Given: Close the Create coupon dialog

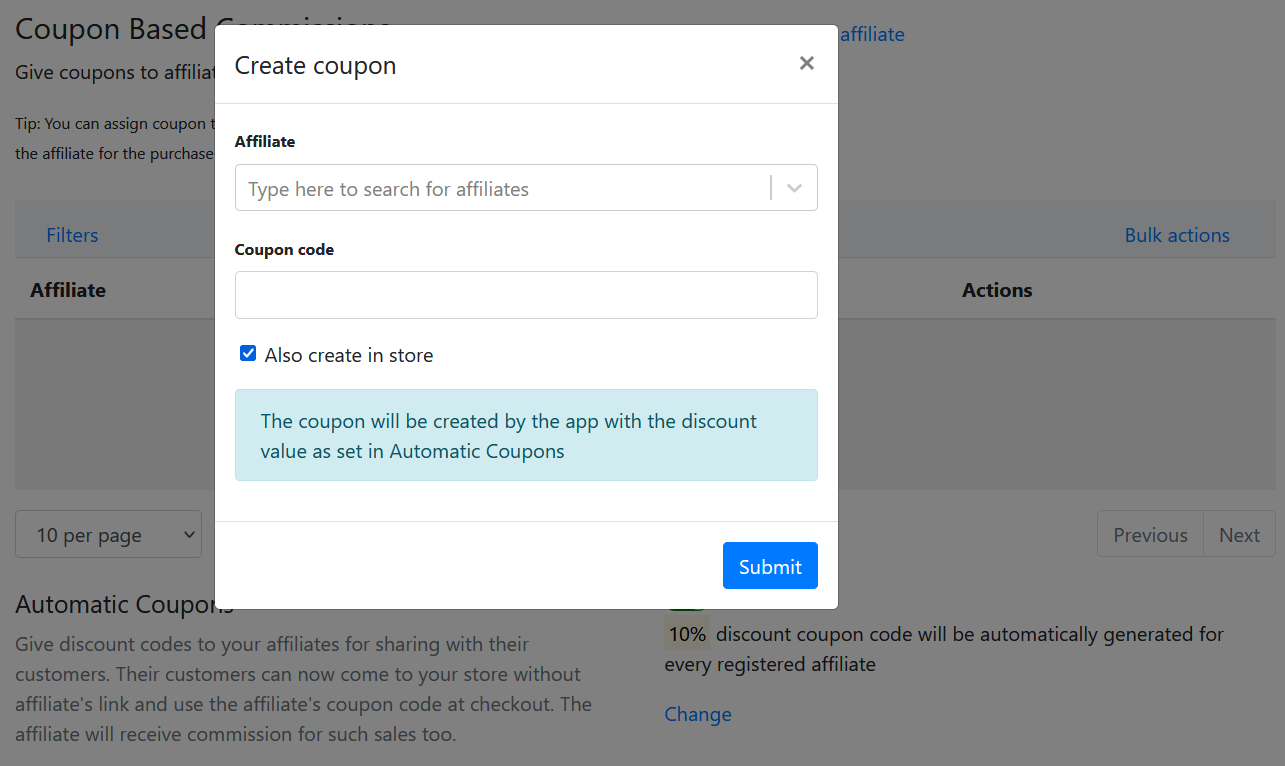Looking at the screenshot, I should click(806, 64).
